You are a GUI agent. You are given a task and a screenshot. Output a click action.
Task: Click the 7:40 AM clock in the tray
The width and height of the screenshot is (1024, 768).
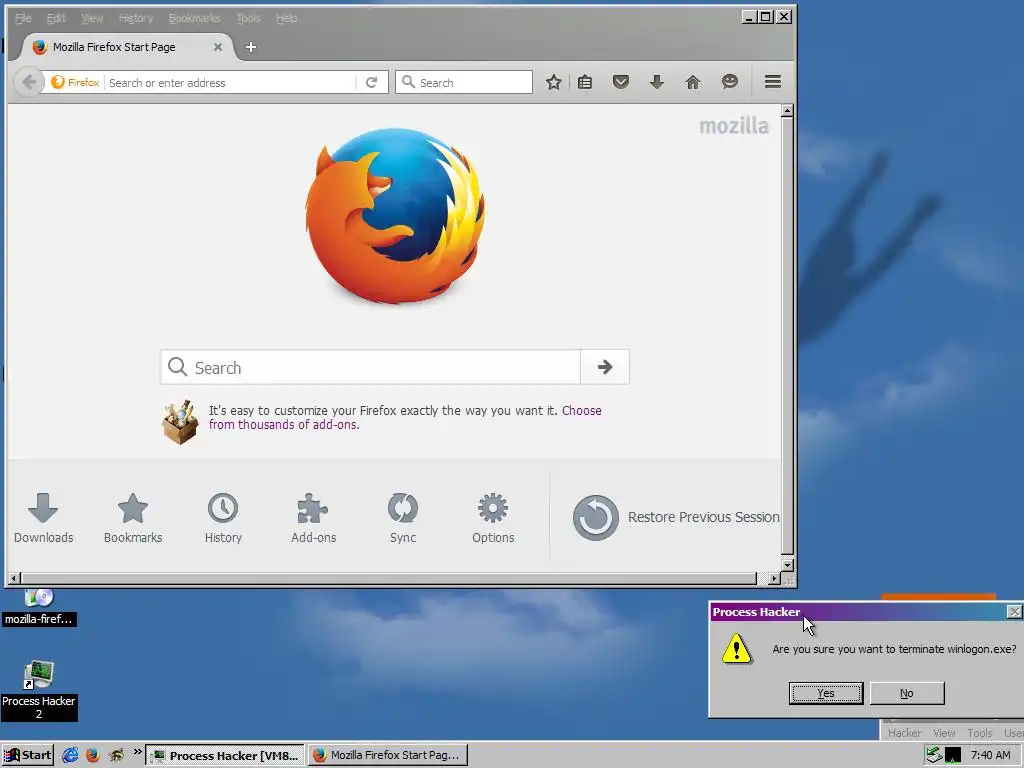(991, 755)
